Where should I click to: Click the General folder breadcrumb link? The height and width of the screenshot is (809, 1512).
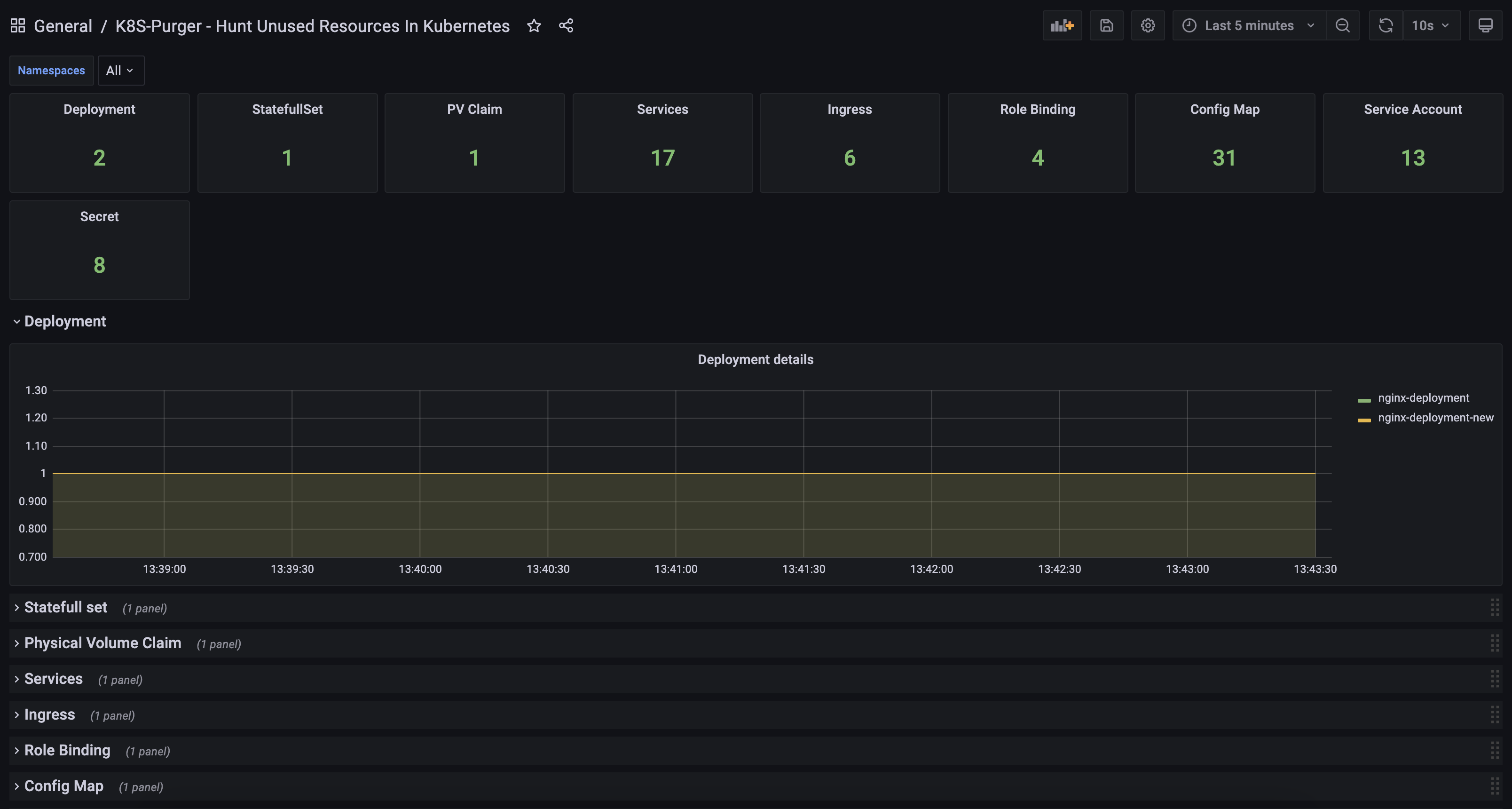coord(63,26)
